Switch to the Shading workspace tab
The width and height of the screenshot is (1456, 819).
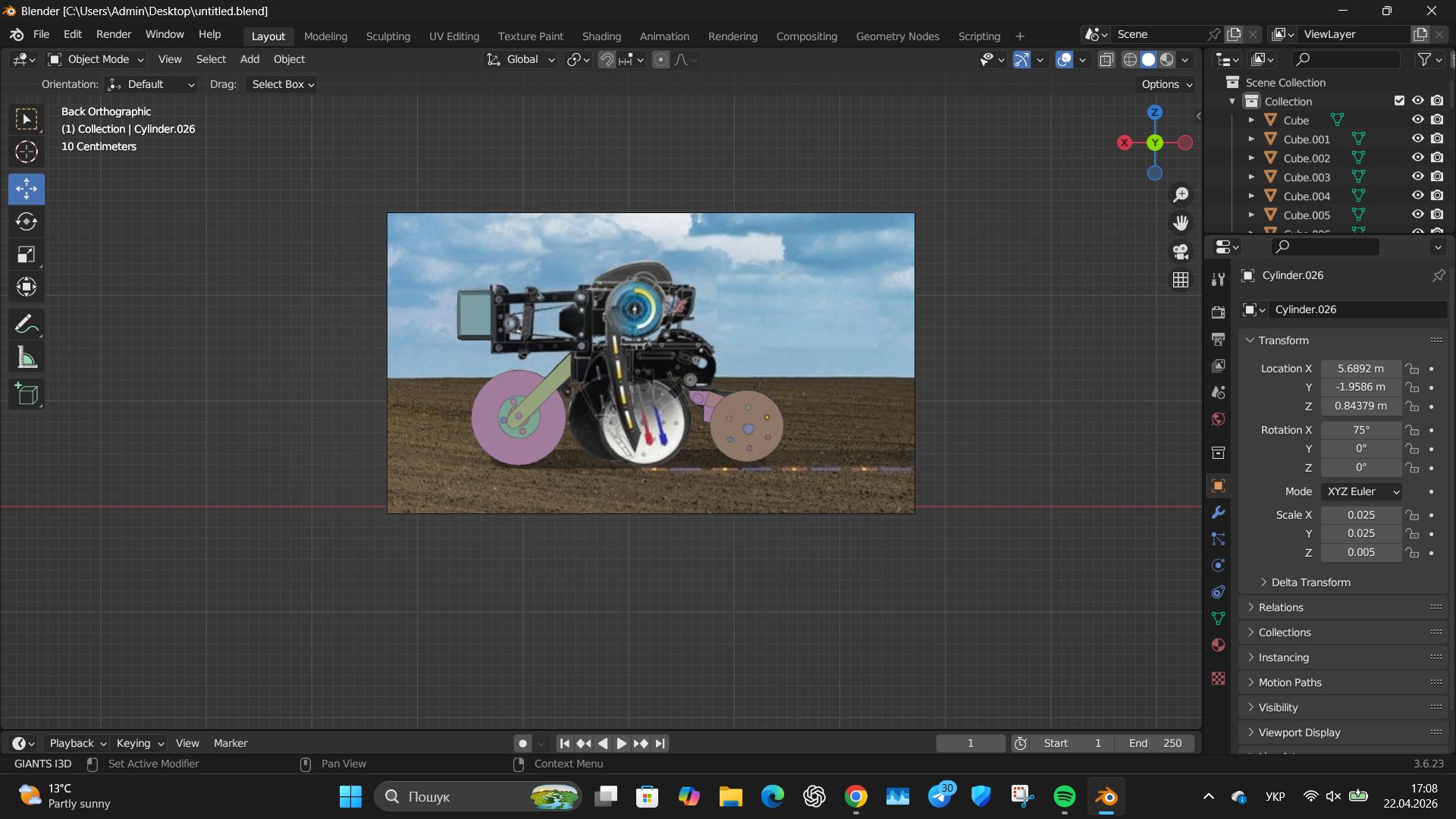[x=601, y=36]
